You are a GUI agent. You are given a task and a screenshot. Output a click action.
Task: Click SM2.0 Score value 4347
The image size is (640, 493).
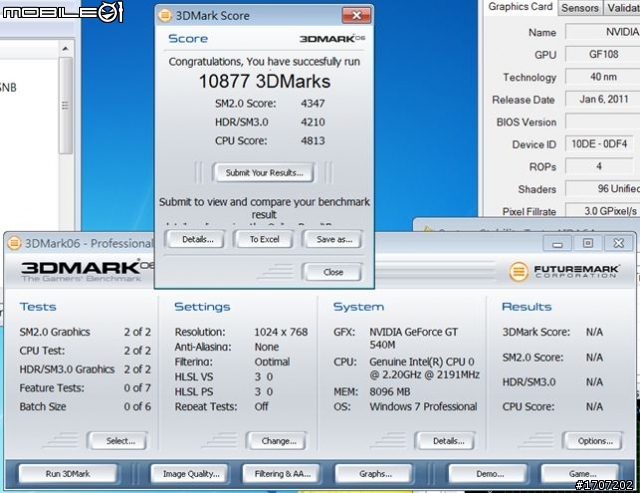coord(313,103)
